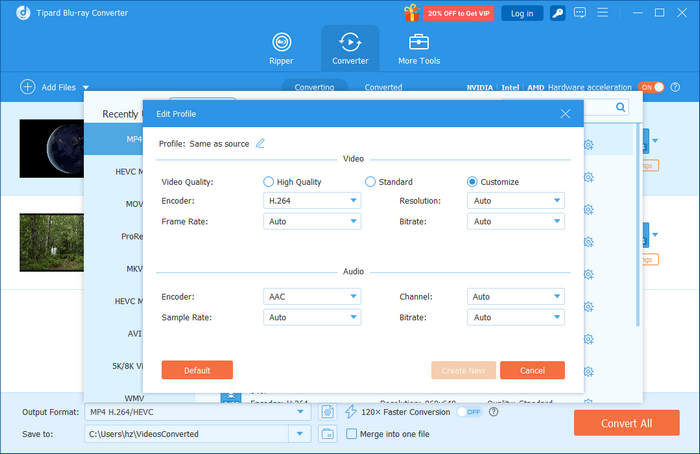Click the format list scrollbar
This screenshot has width=700, height=454.
(638, 225)
